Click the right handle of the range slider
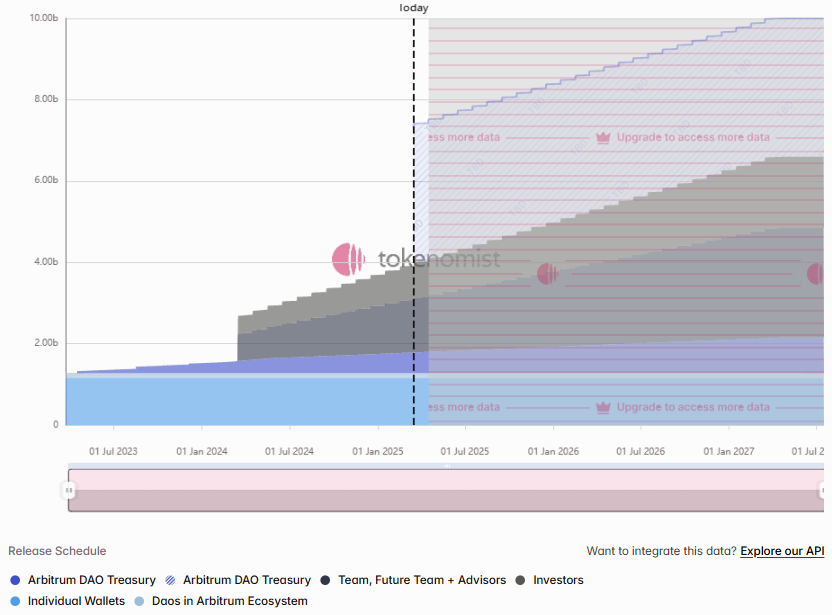 (x=823, y=490)
